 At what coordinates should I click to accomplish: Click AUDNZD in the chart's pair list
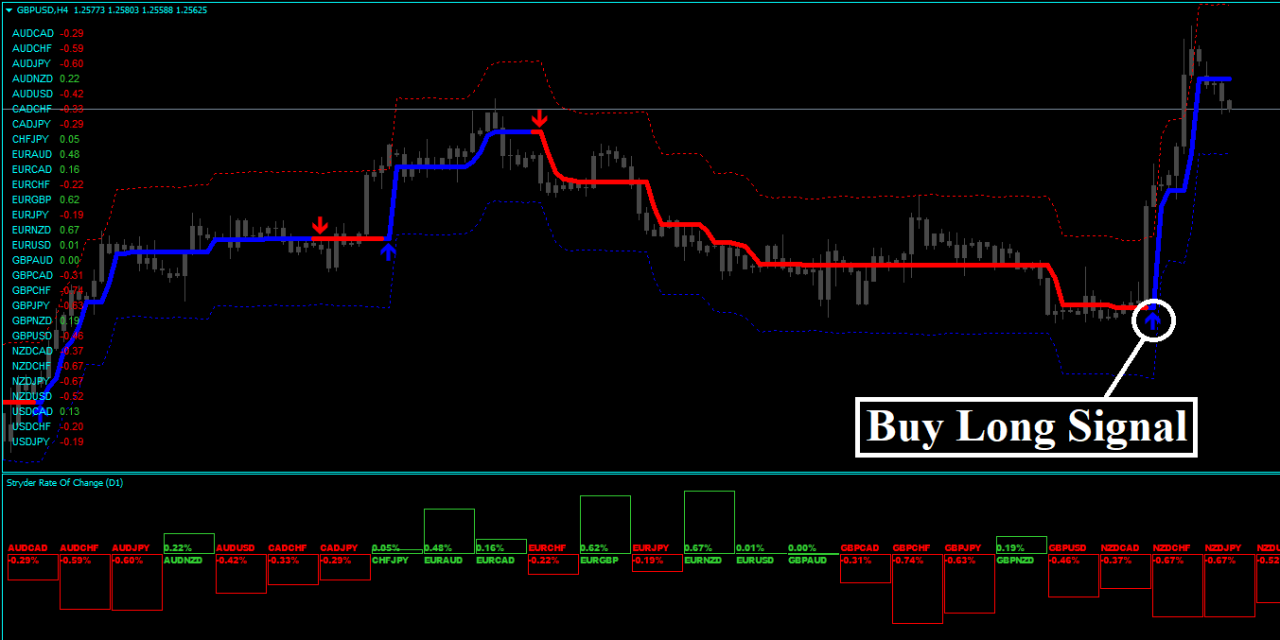click(x=33, y=78)
